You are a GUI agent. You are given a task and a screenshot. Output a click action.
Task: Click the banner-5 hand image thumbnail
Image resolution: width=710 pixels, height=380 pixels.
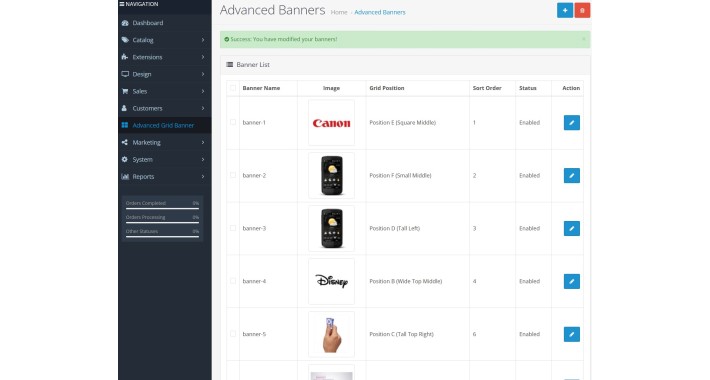tap(331, 334)
